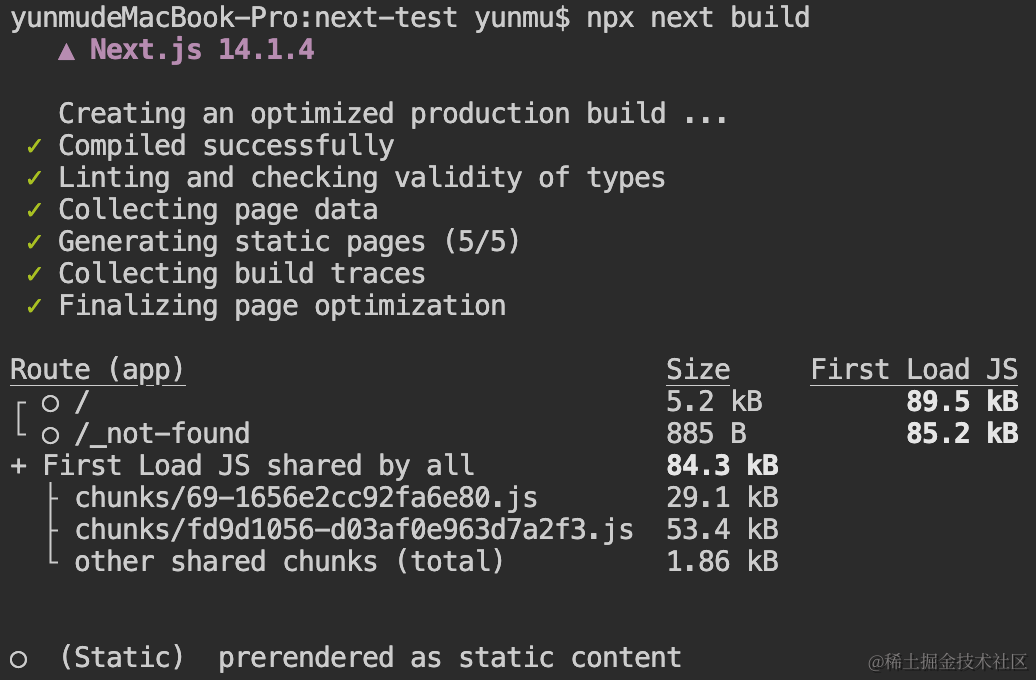Click checkmark beside Compiled successfully
This screenshot has width=1036, height=680.
(x=34, y=146)
